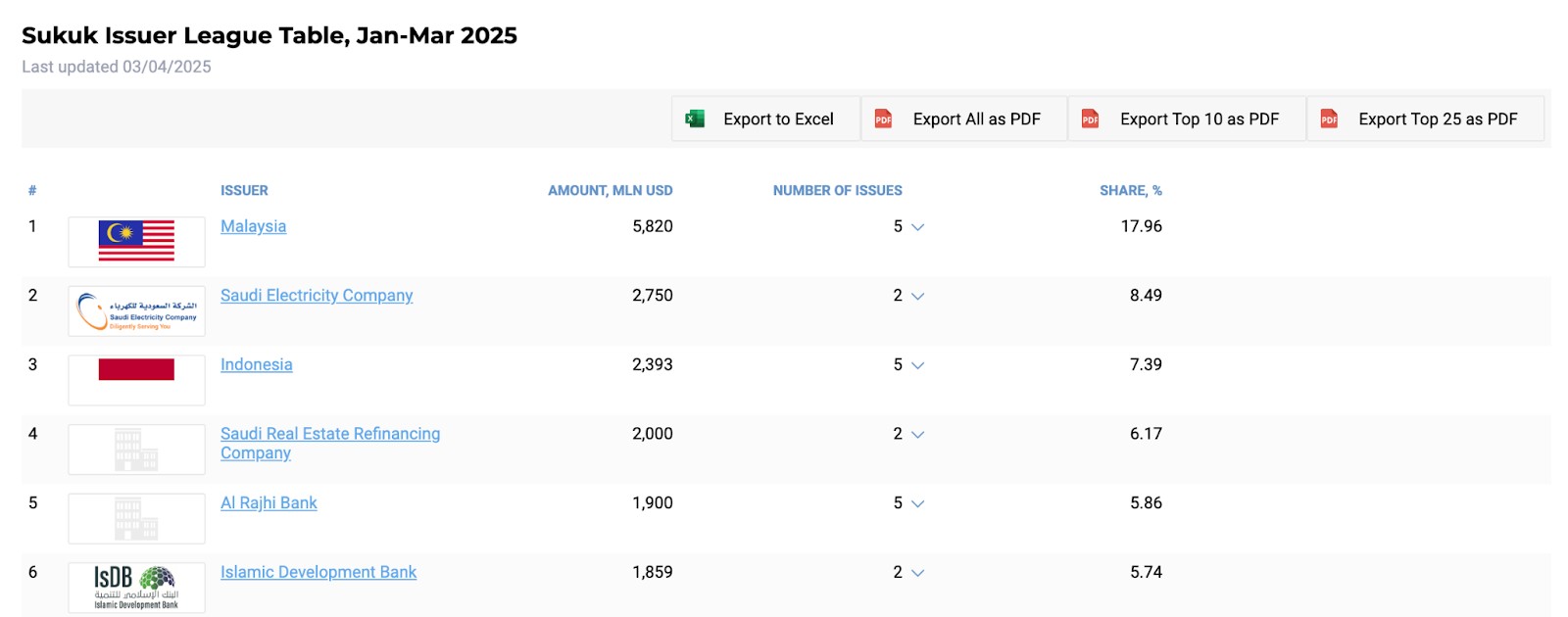Click the Malaysia flag thumbnail

tap(136, 242)
